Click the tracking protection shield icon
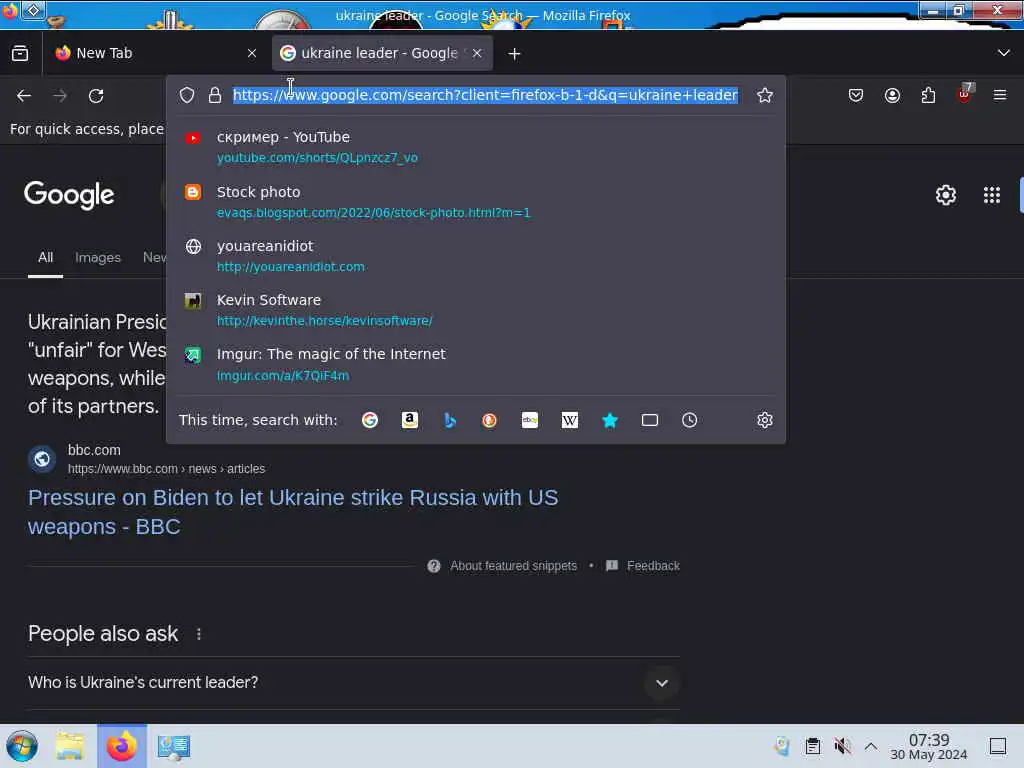Image resolution: width=1024 pixels, height=768 pixels. tap(187, 95)
